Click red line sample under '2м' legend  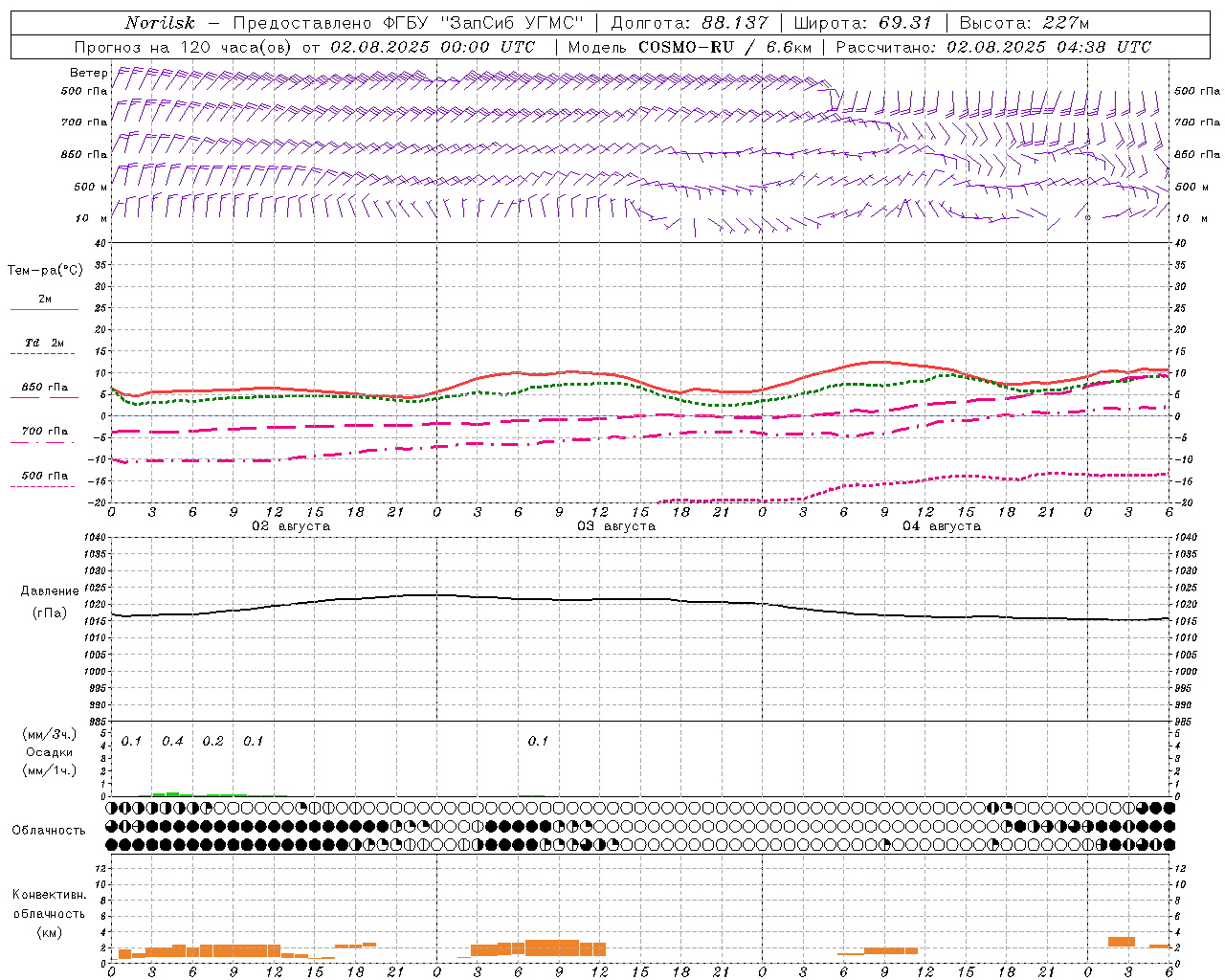(44, 309)
